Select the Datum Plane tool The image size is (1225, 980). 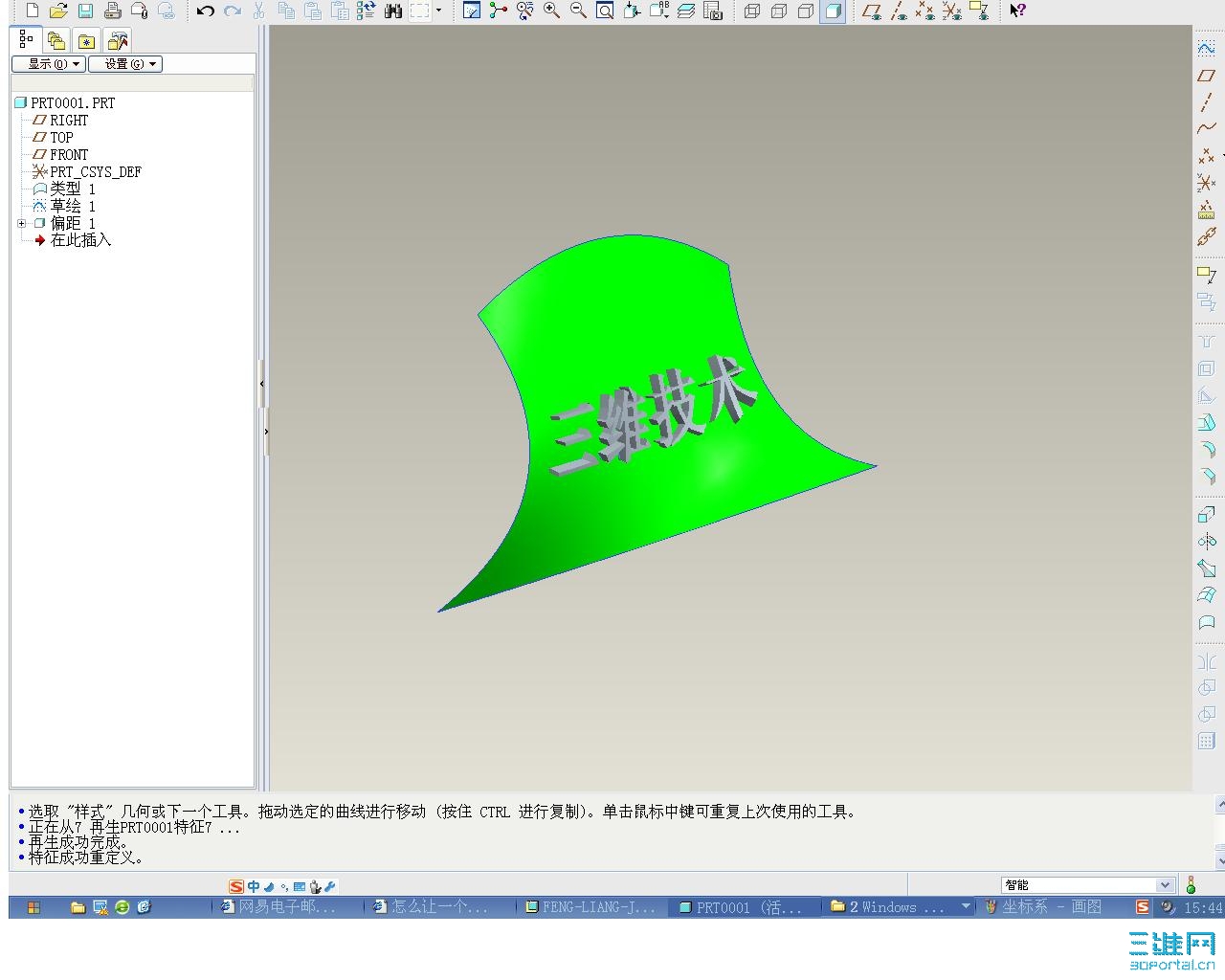(x=1206, y=75)
